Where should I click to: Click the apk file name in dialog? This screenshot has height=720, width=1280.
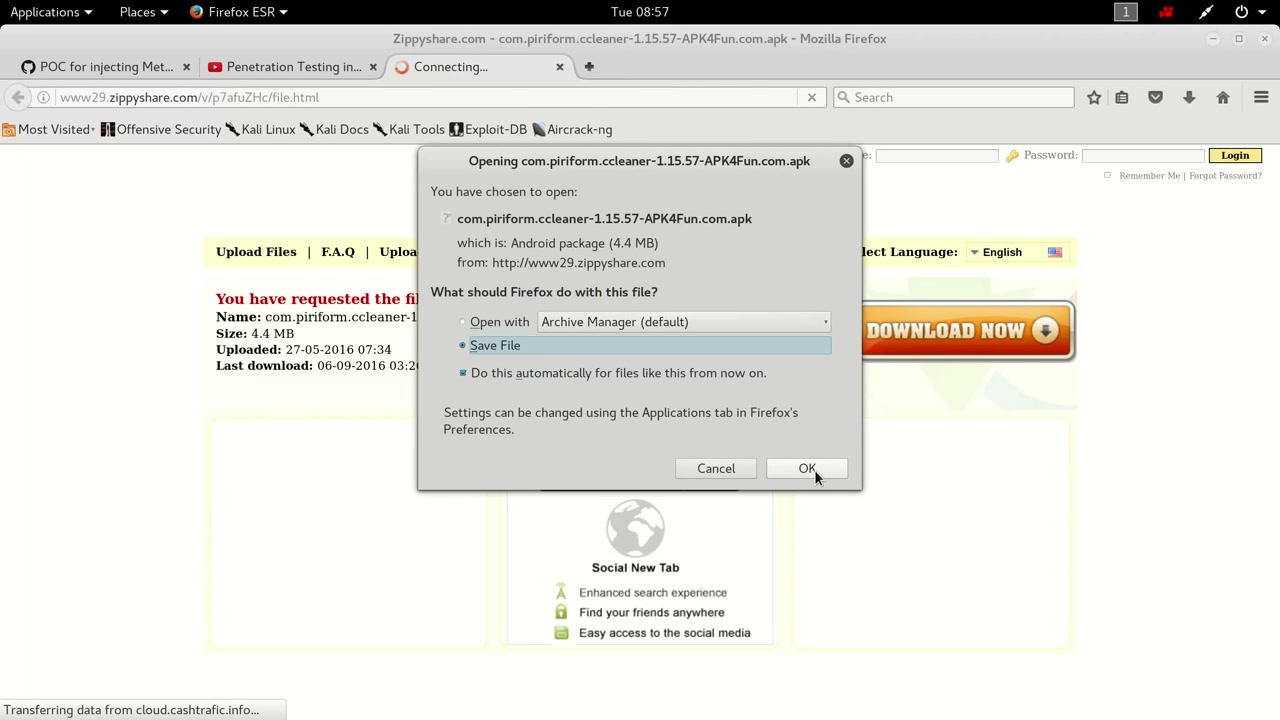click(x=604, y=219)
